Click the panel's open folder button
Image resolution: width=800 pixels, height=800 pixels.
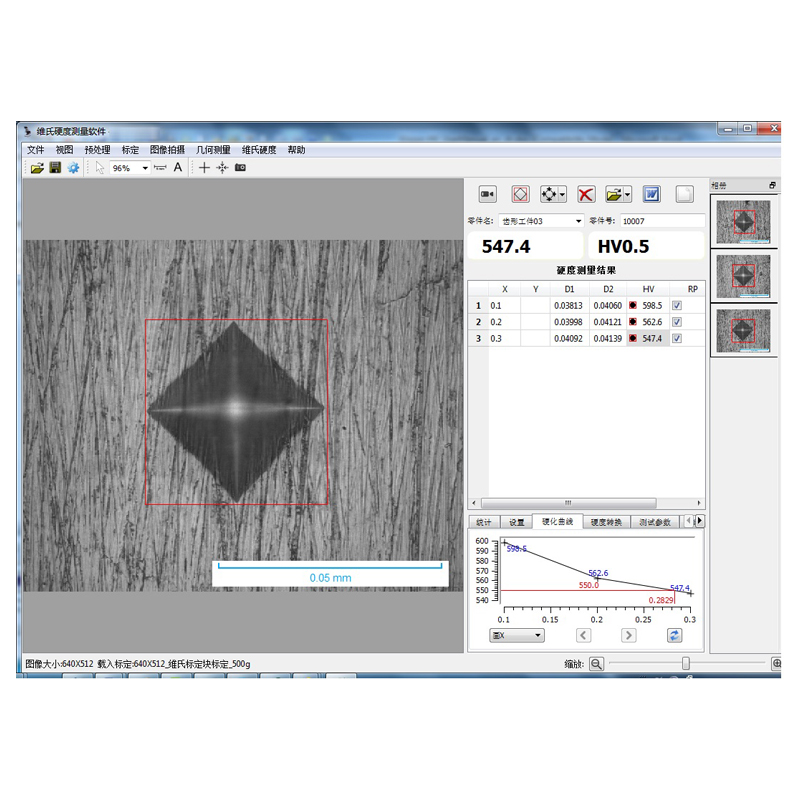point(614,194)
